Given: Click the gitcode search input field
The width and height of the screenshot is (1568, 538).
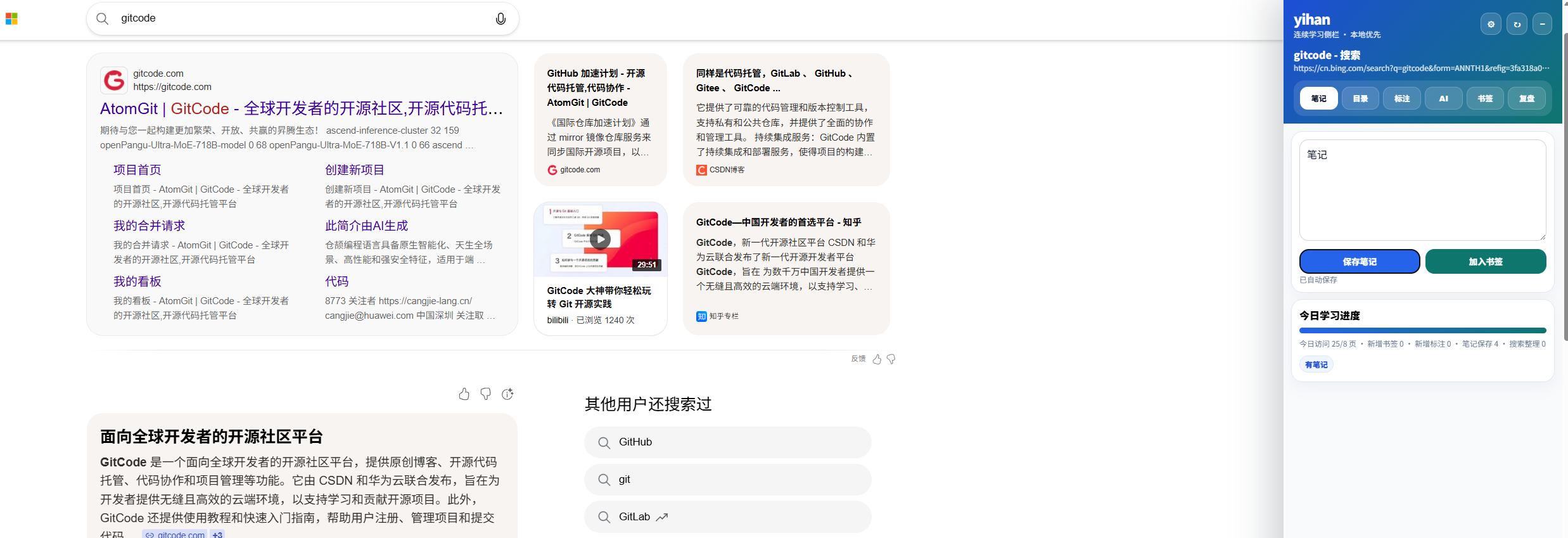Looking at the screenshot, I should [x=303, y=18].
